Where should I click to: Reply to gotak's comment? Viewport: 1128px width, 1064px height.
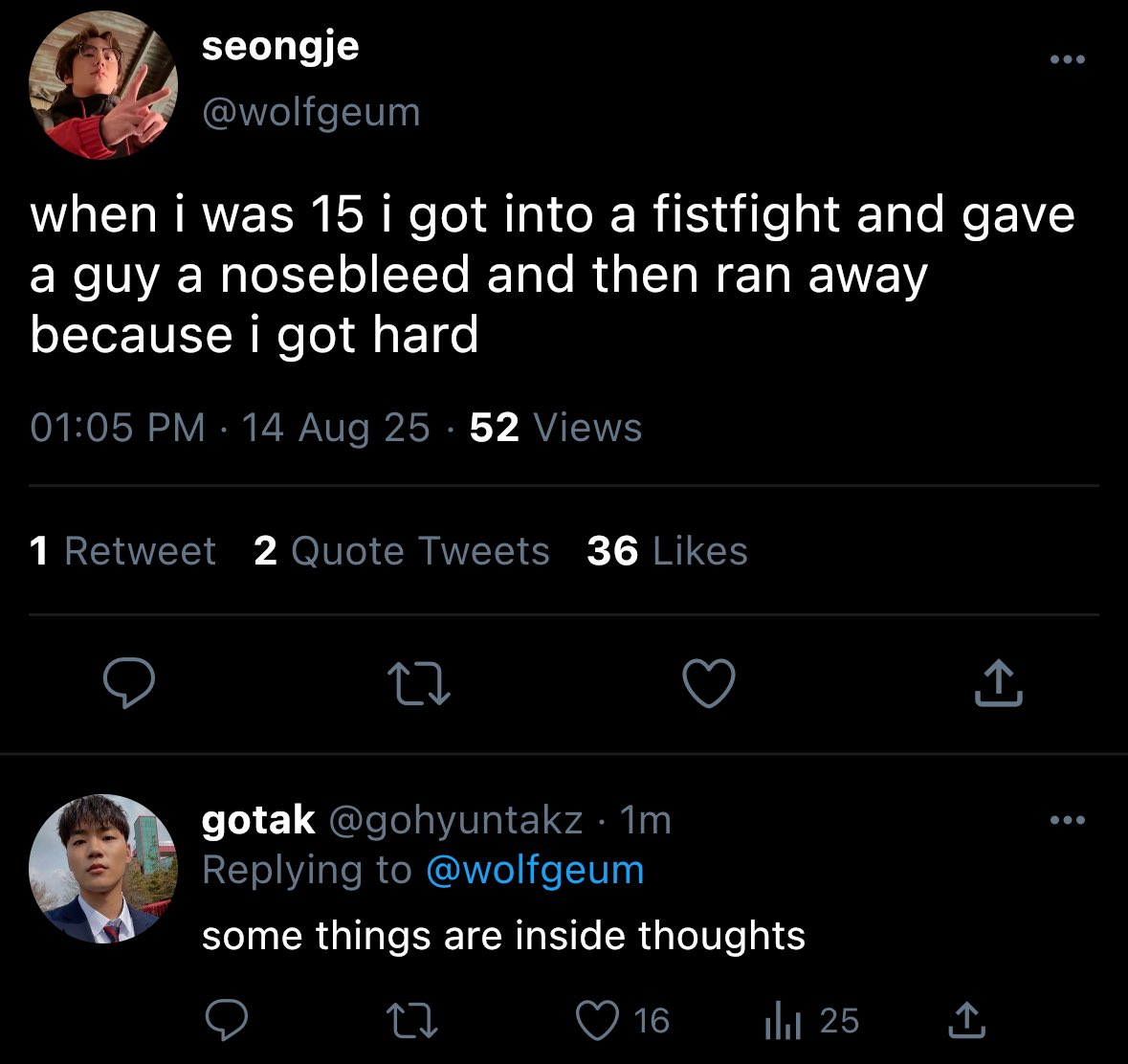pos(228,1020)
